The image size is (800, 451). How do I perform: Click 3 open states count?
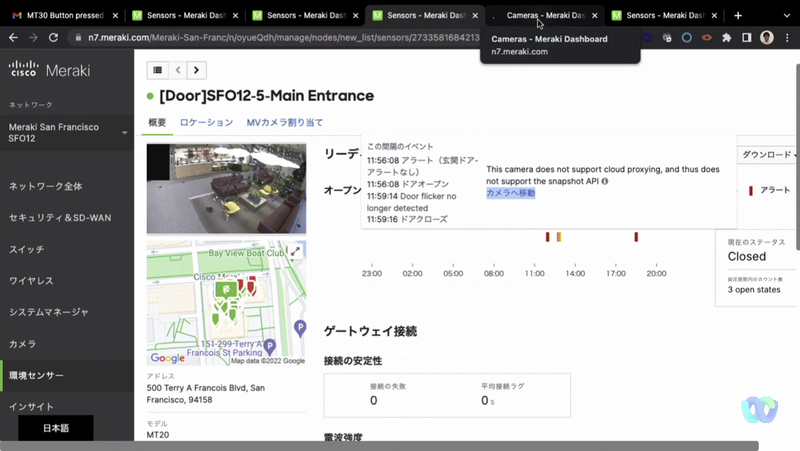pyautogui.click(x=754, y=290)
